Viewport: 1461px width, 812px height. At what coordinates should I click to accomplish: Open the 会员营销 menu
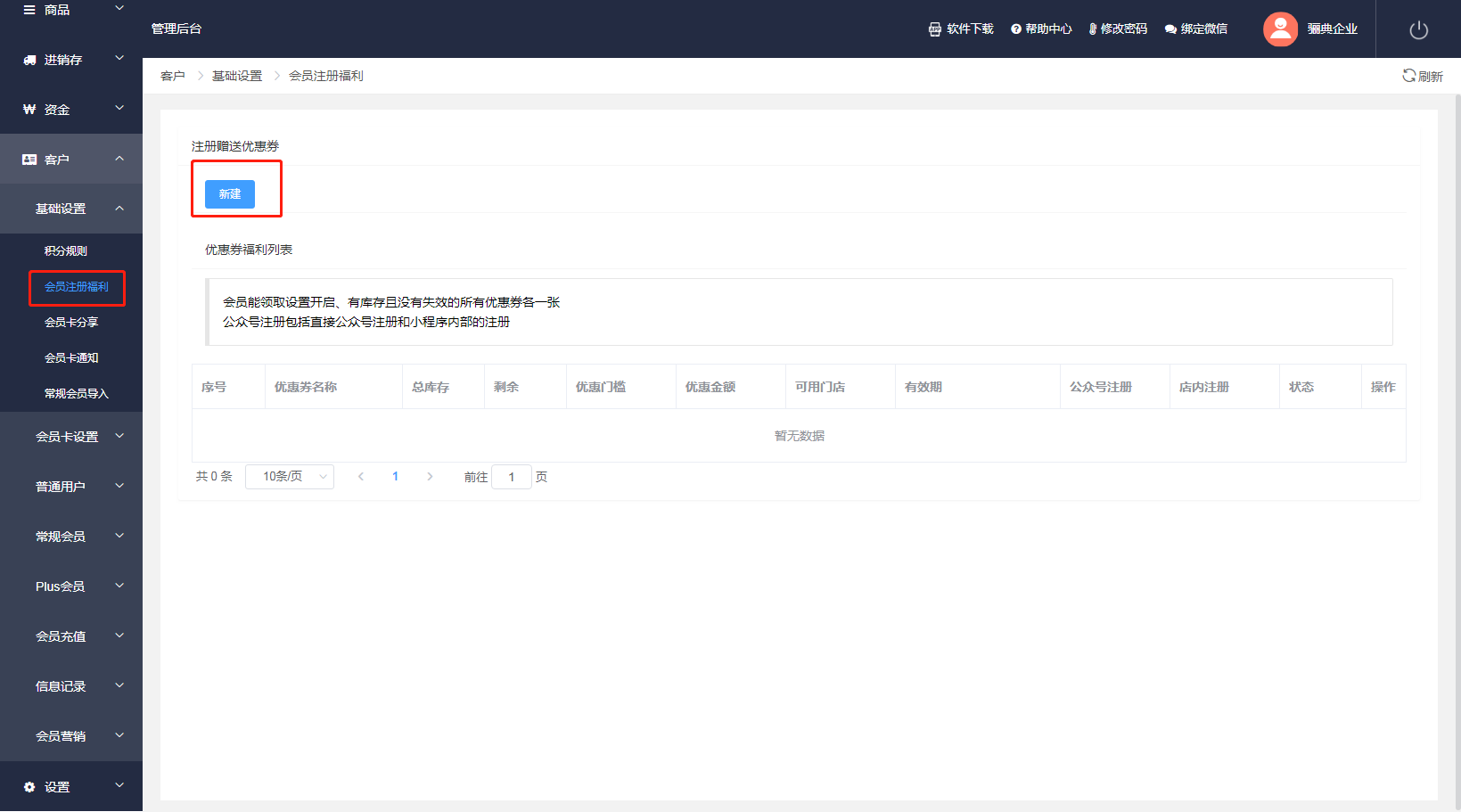coord(71,736)
